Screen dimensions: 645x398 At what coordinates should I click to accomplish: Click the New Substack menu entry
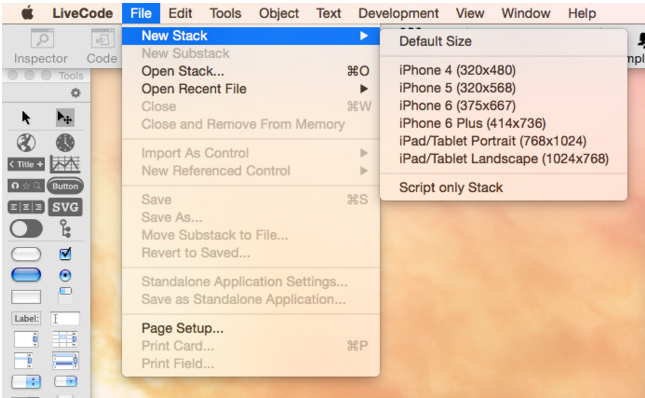(251, 53)
